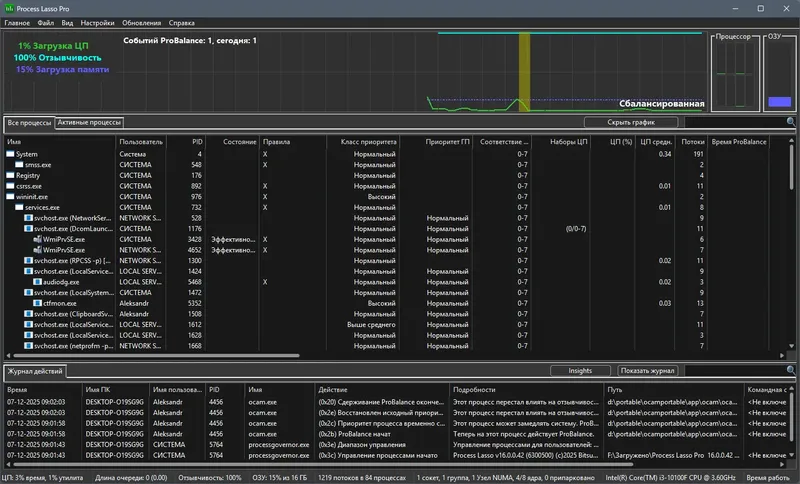This screenshot has height=484, width=800.
Task: Select the services.exe tree entry
Action: 42,207
